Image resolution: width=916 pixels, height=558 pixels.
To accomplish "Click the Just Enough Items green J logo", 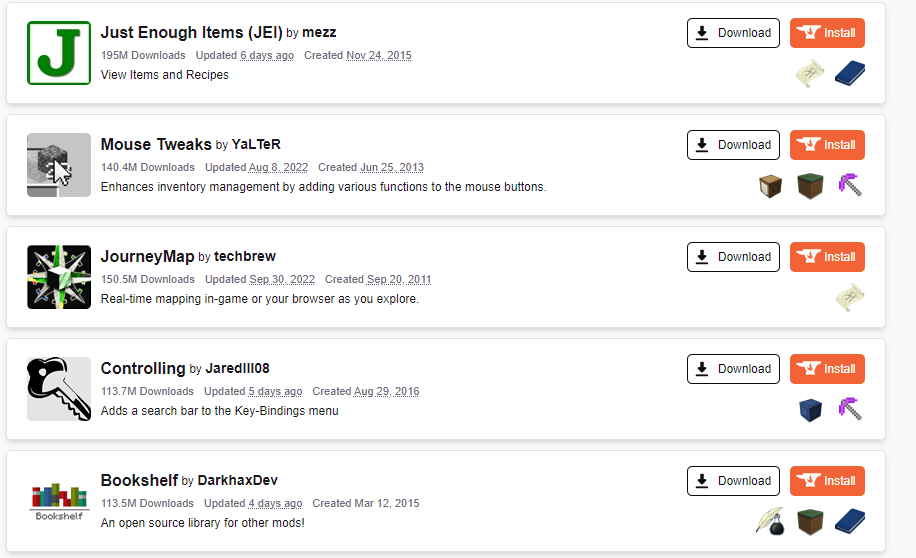I will (59, 53).
